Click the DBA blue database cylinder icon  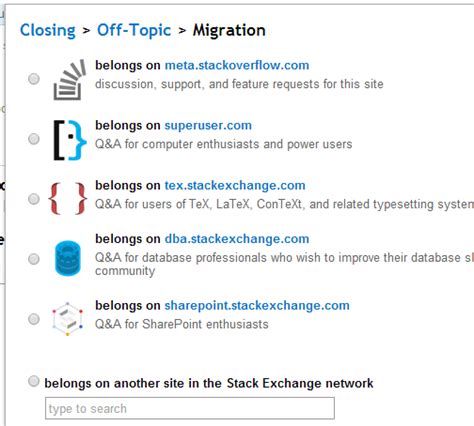pos(68,258)
